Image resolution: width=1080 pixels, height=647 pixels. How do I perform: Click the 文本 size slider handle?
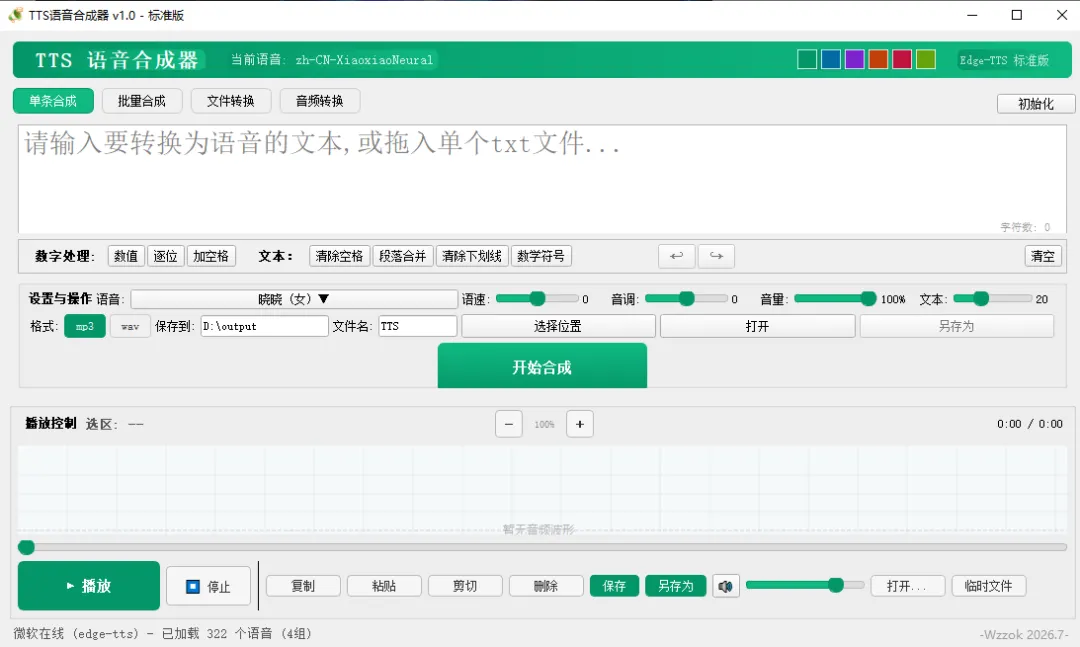click(x=981, y=298)
